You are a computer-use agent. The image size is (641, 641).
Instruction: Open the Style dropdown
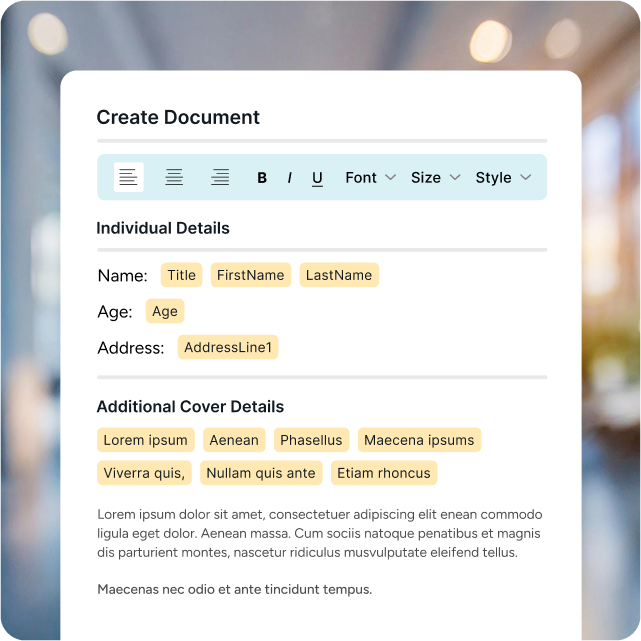coord(503,177)
